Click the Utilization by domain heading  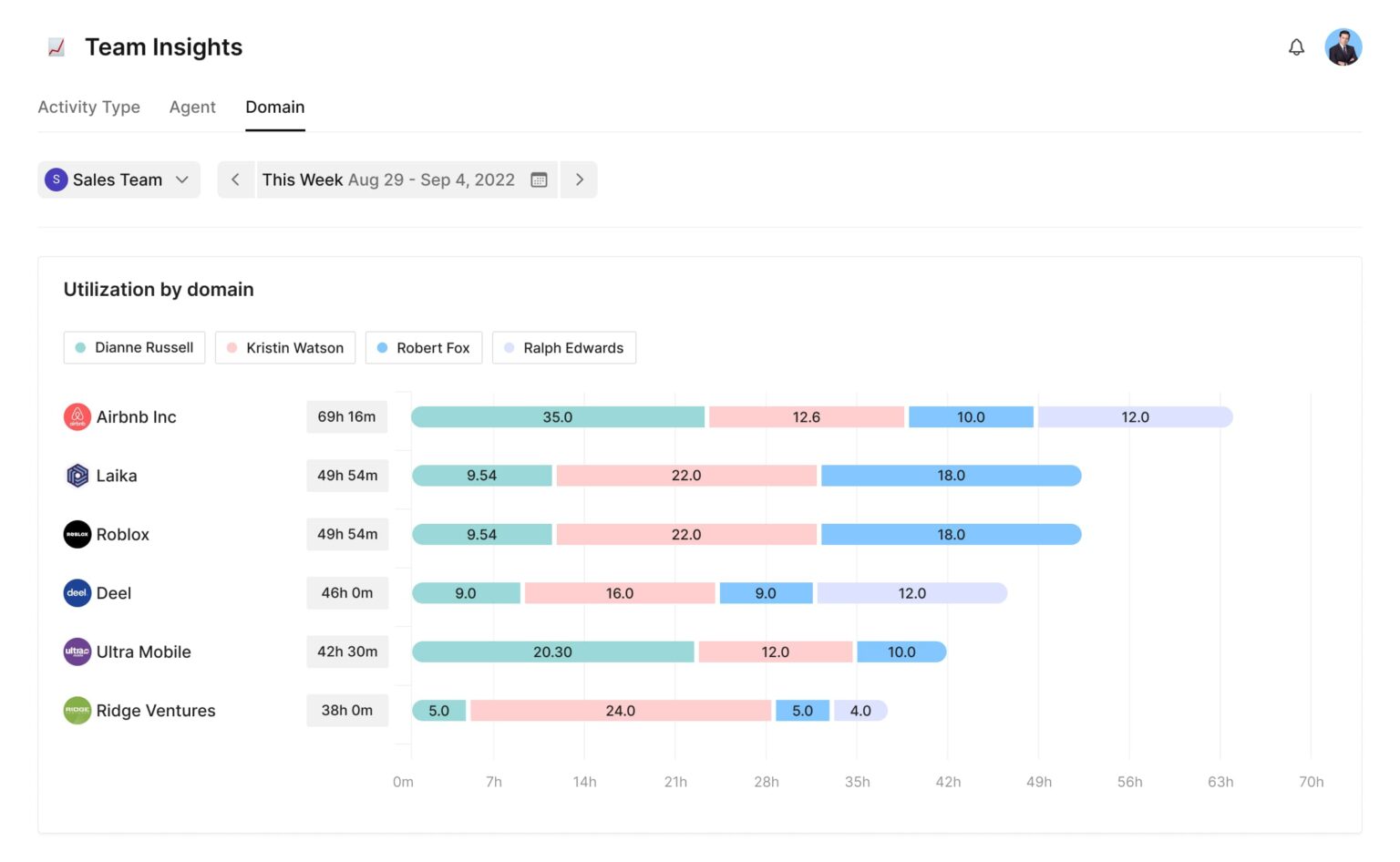[x=159, y=290]
